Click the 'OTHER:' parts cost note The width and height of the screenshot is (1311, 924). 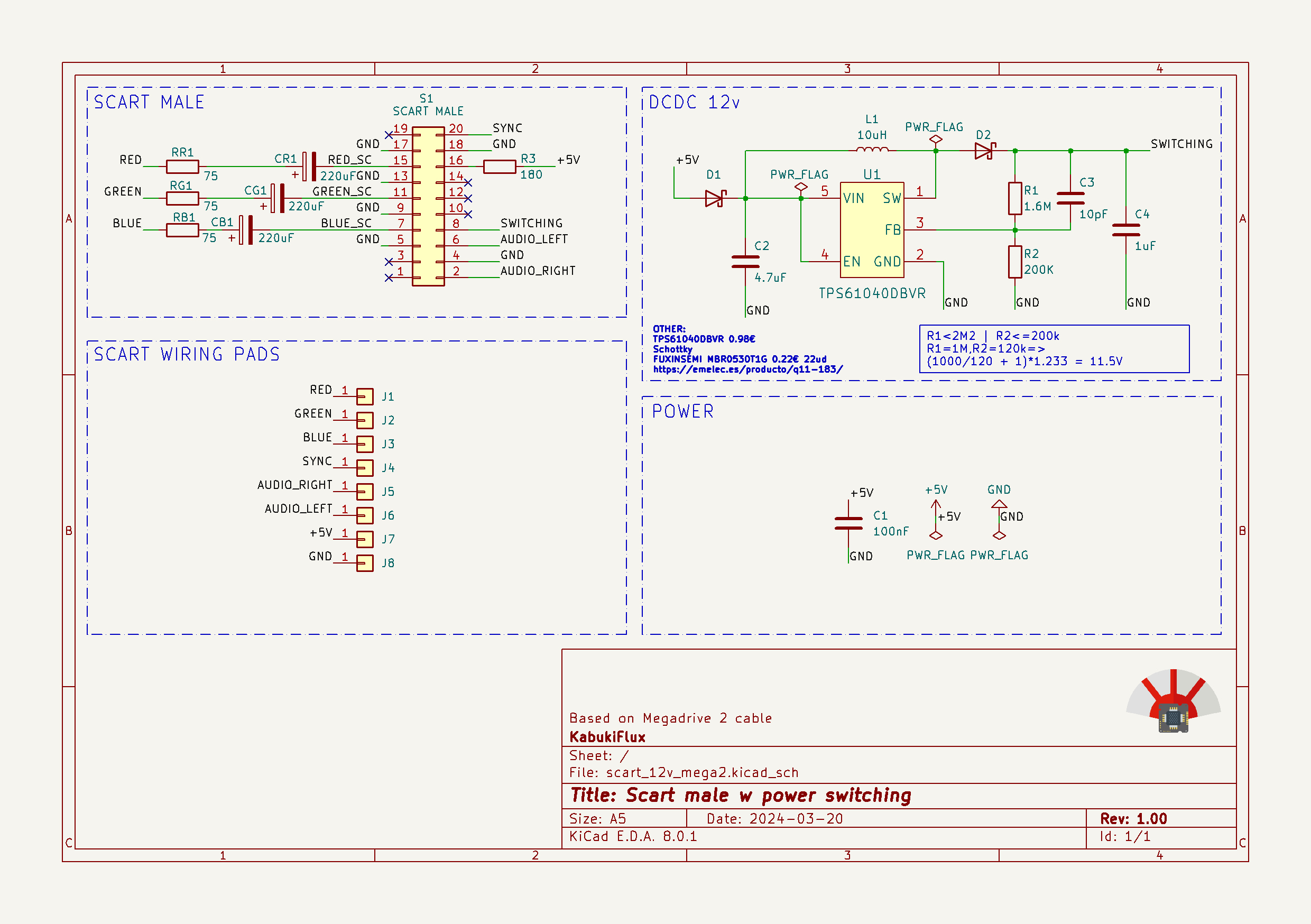click(748, 349)
